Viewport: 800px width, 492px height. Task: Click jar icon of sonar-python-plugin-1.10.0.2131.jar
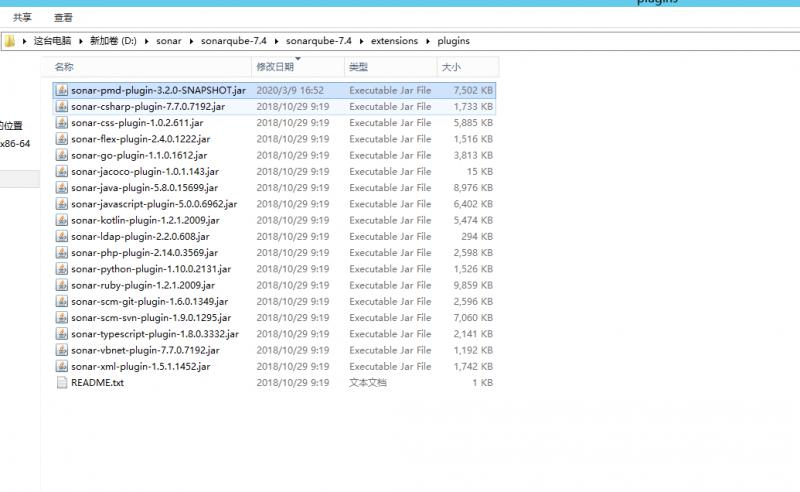point(62,269)
